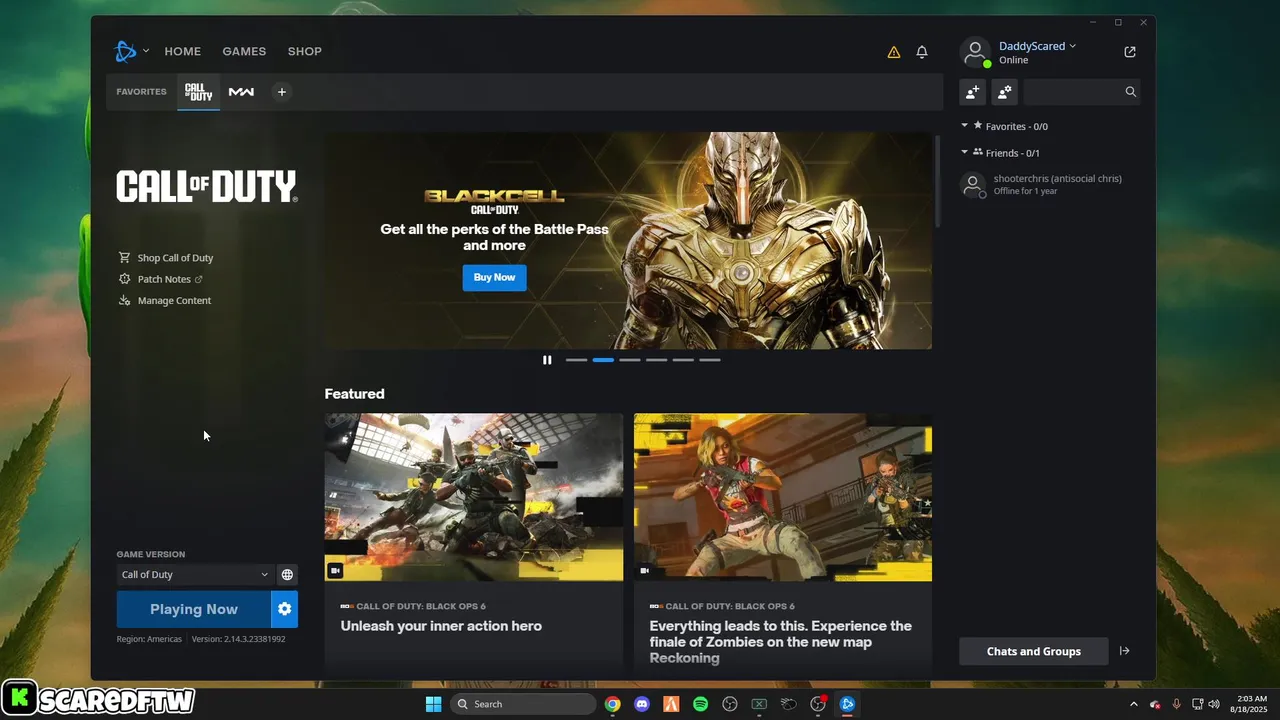Expand the Battle.net logo dropdown arrow
The height and width of the screenshot is (720, 1280).
pos(146,51)
